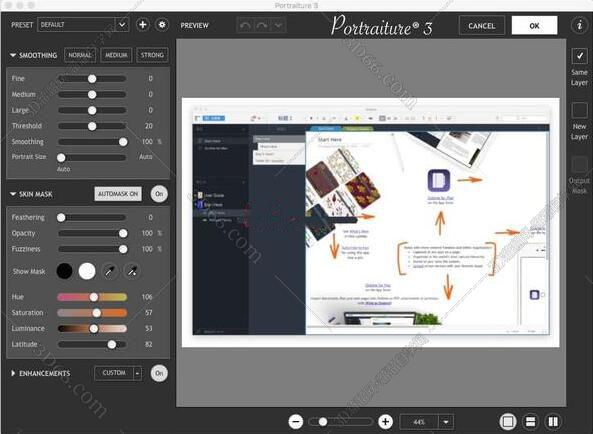The image size is (593, 434).
Task: Enable New Layer checkbox
Action: click(579, 110)
